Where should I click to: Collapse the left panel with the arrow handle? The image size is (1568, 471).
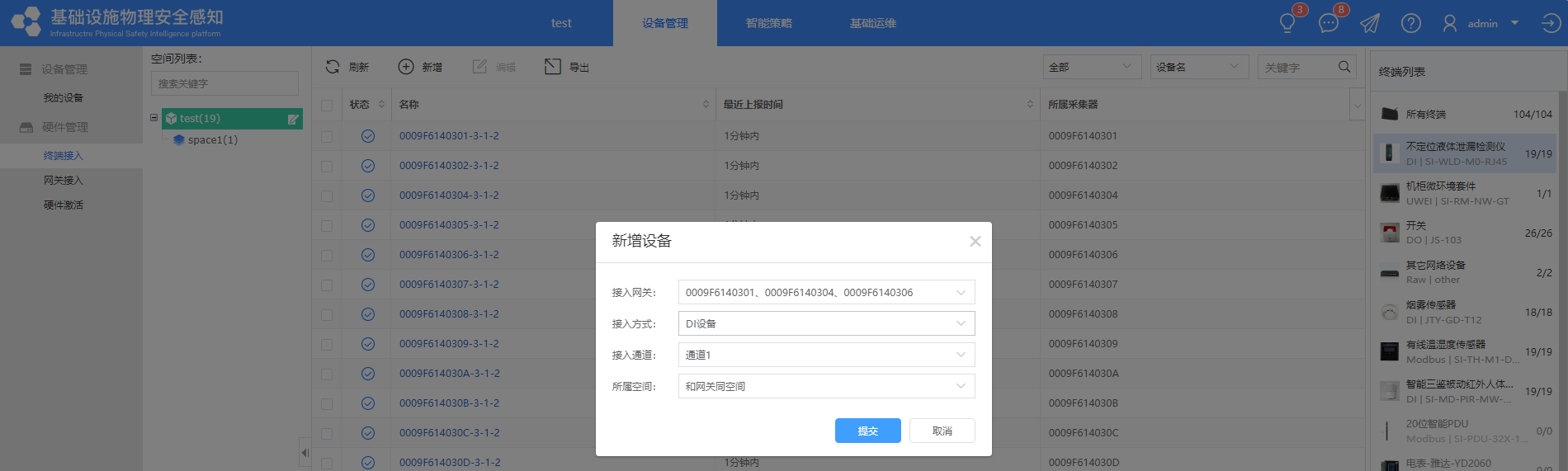pyautogui.click(x=305, y=452)
